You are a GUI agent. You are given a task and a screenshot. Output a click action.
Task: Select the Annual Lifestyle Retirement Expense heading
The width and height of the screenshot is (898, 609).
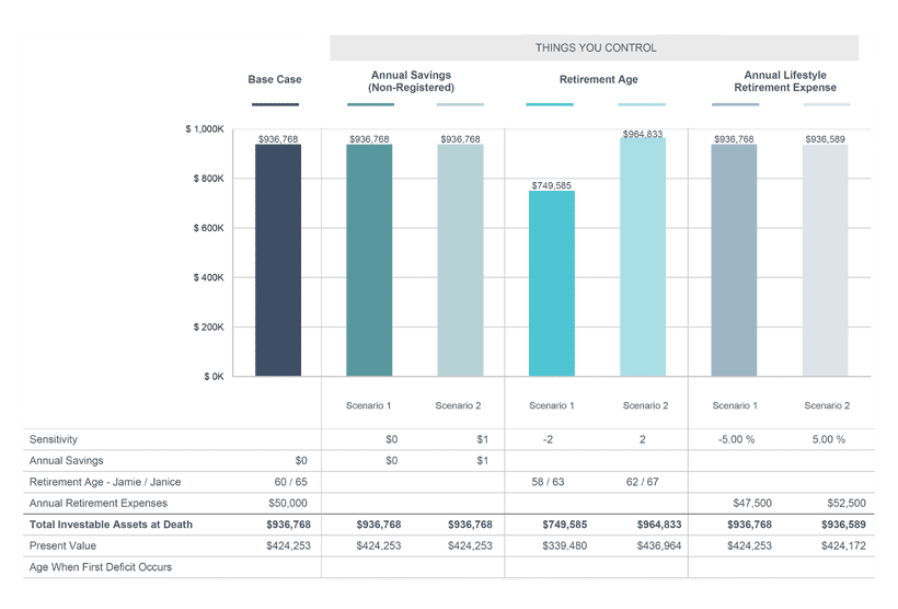click(x=784, y=81)
